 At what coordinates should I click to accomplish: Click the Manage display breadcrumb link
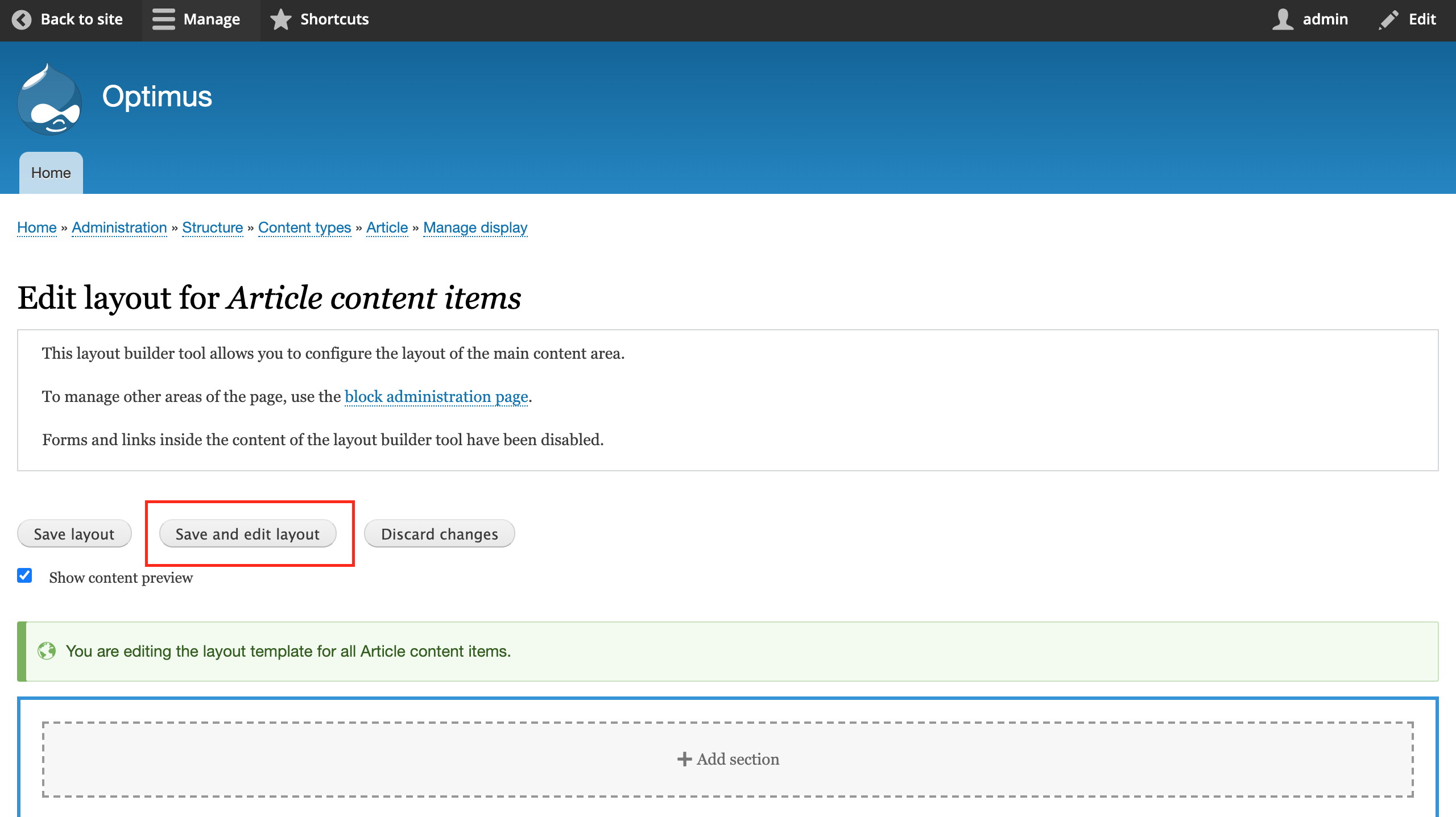(475, 227)
